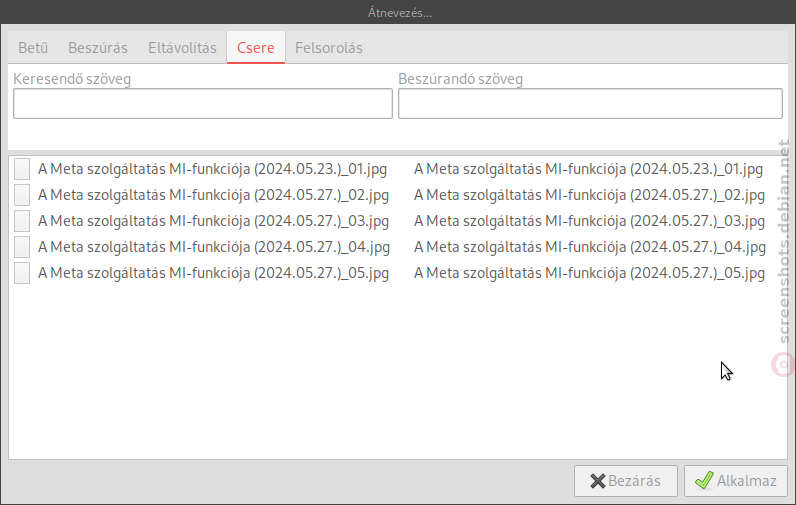Focus the Beszúrandó szöveg input field
The width and height of the screenshot is (796, 505).
coord(590,104)
